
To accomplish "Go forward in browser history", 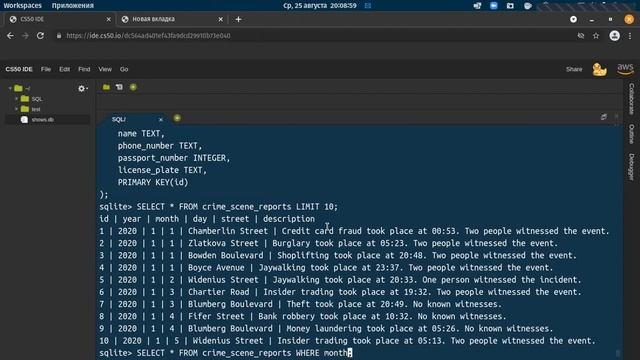I will (x=25, y=36).
